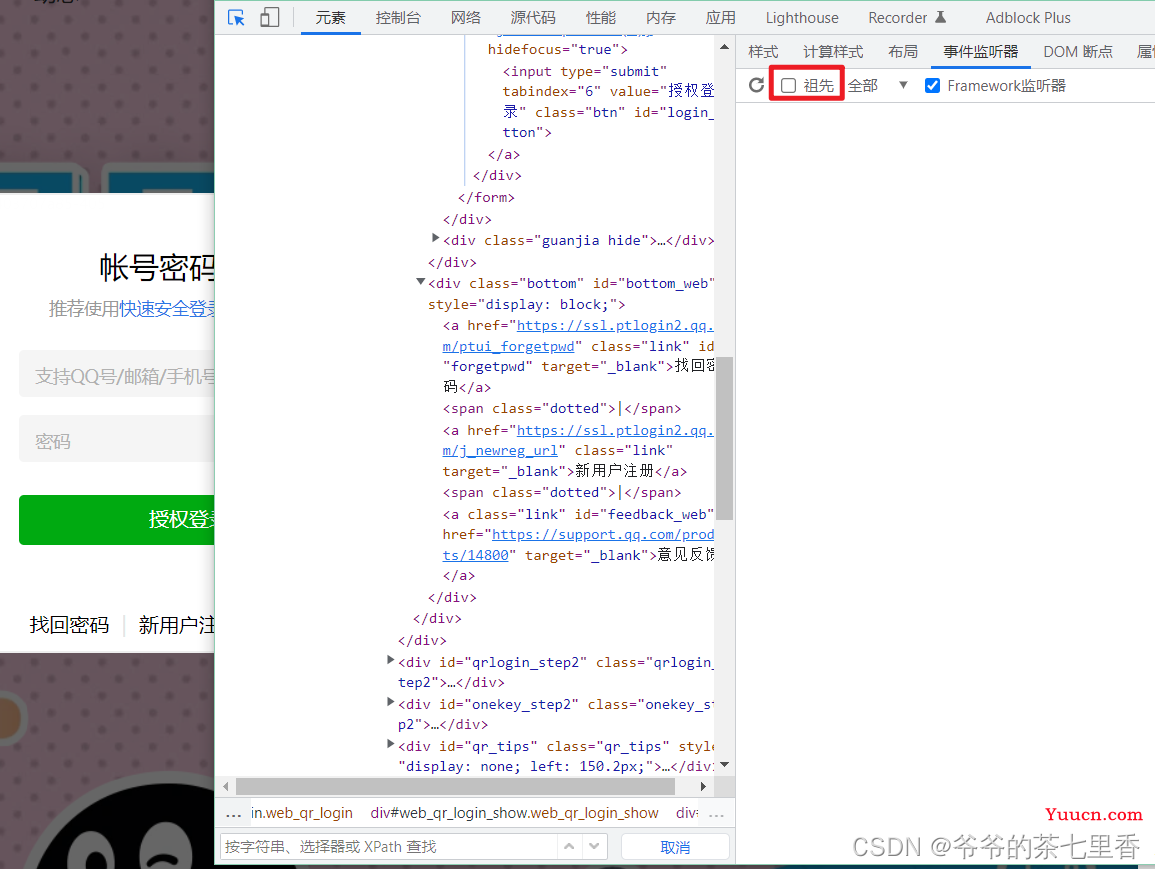Select the div#web_qr_login_show breadcrumb
Viewport: 1155px width, 869px height.
coord(514,813)
